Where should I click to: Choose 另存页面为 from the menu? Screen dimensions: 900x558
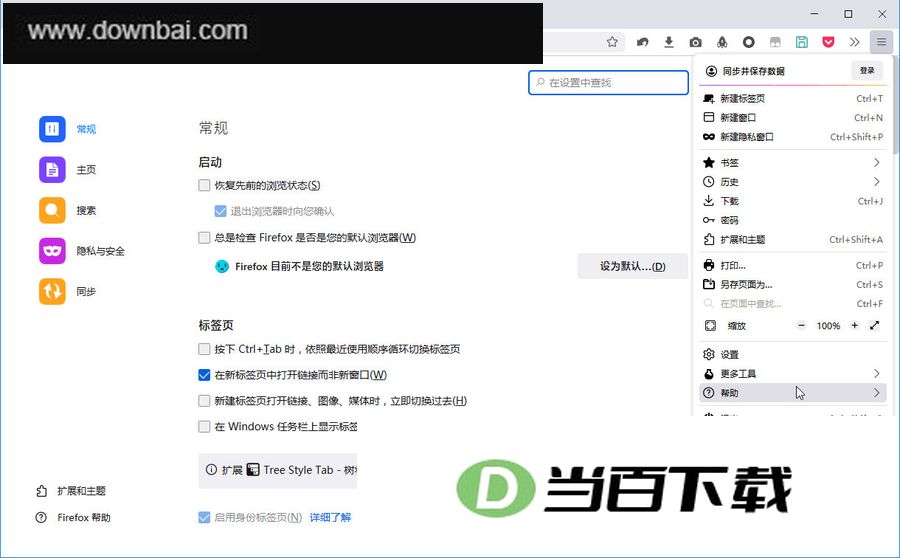[x=793, y=284]
